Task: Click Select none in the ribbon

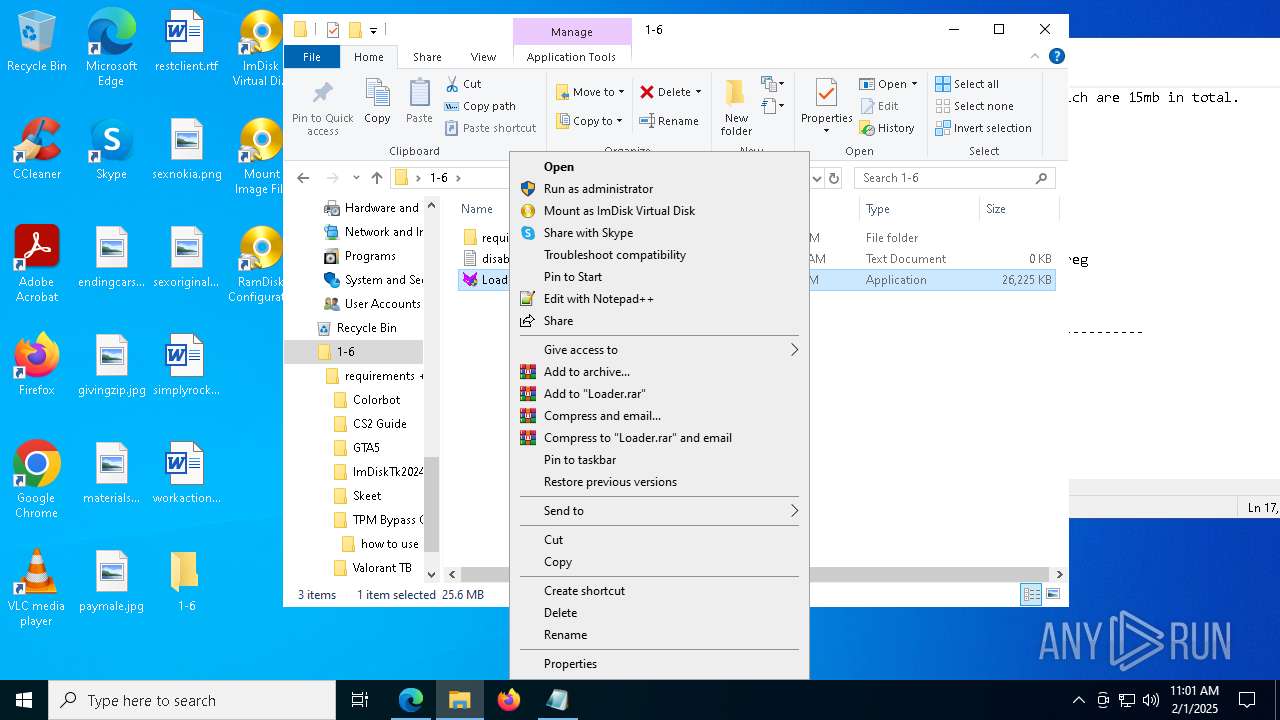Action: click(974, 106)
